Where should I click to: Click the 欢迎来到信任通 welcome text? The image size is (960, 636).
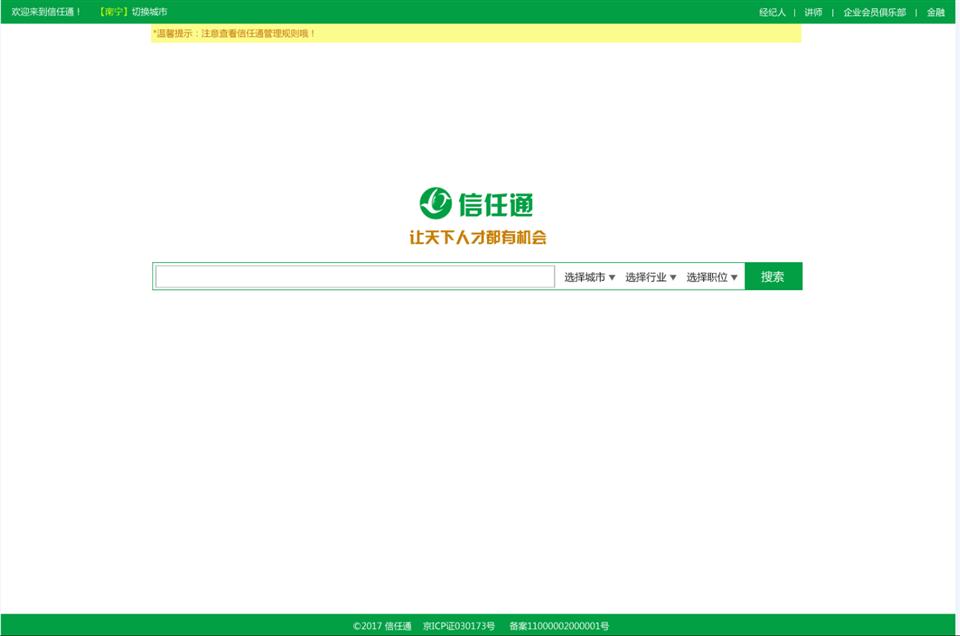46,12
